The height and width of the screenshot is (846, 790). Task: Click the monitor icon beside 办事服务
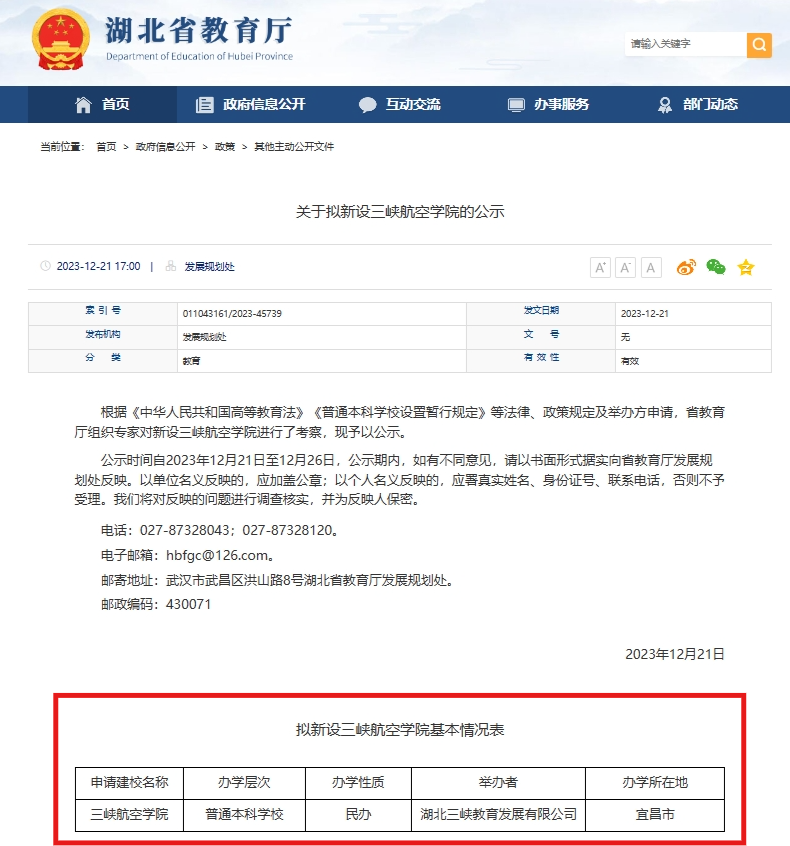516,105
